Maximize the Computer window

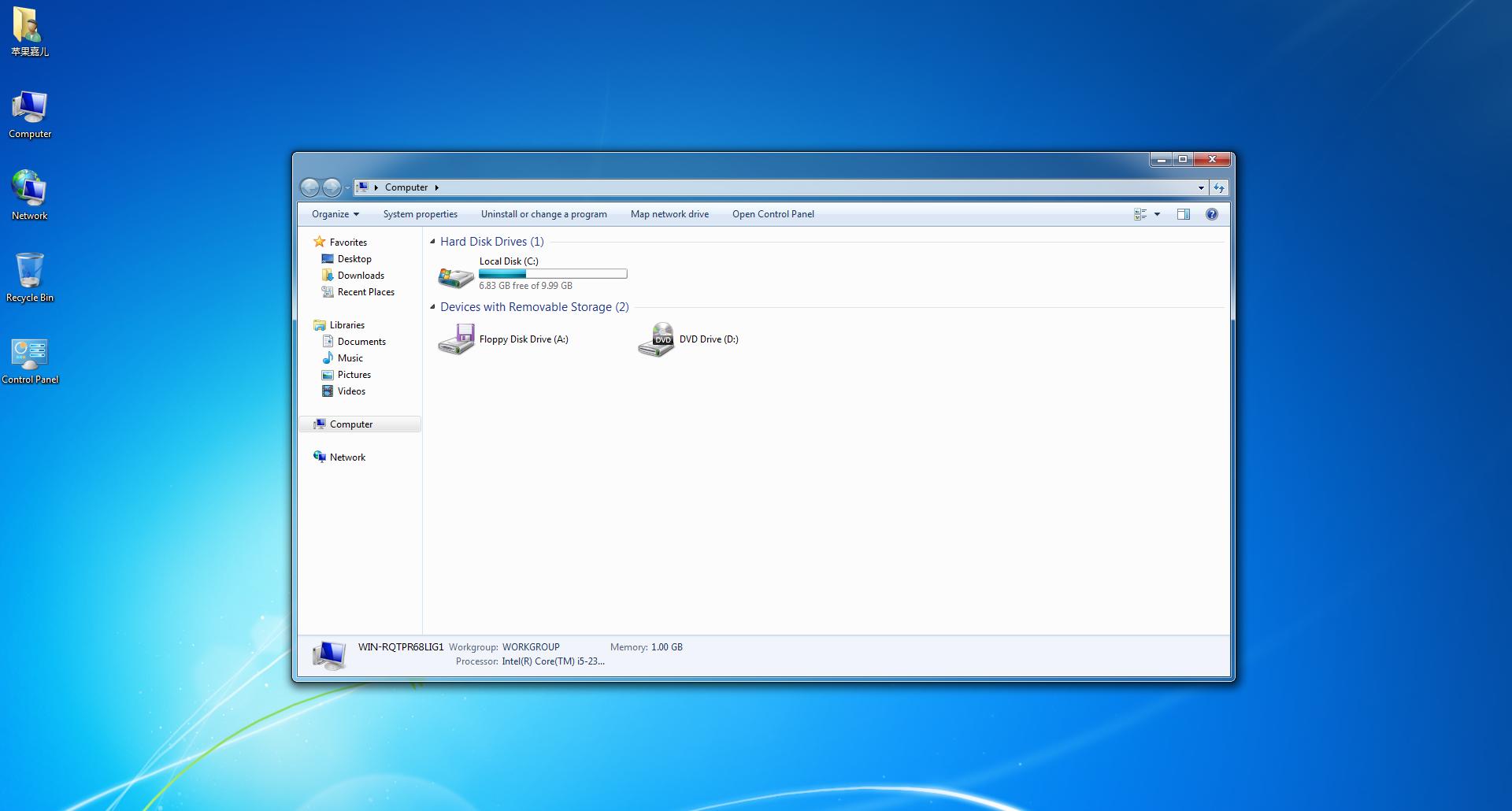tap(1183, 160)
